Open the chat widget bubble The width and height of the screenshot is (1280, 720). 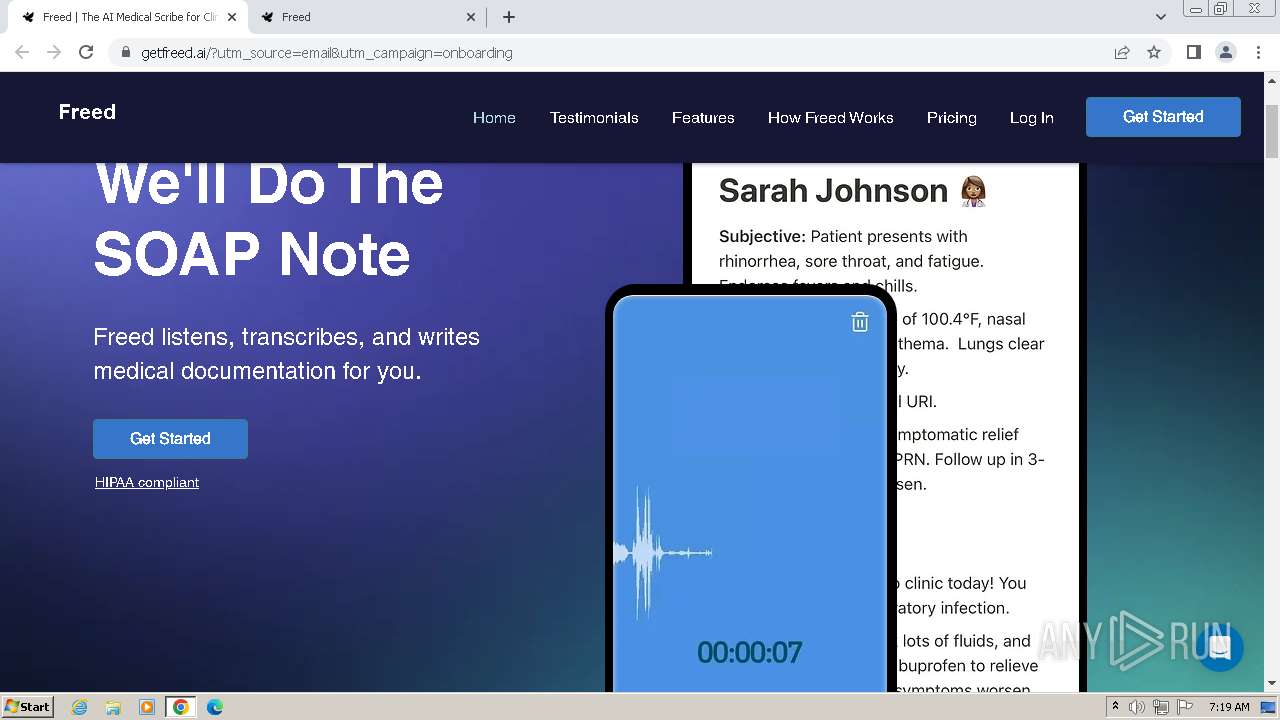pos(1219,647)
